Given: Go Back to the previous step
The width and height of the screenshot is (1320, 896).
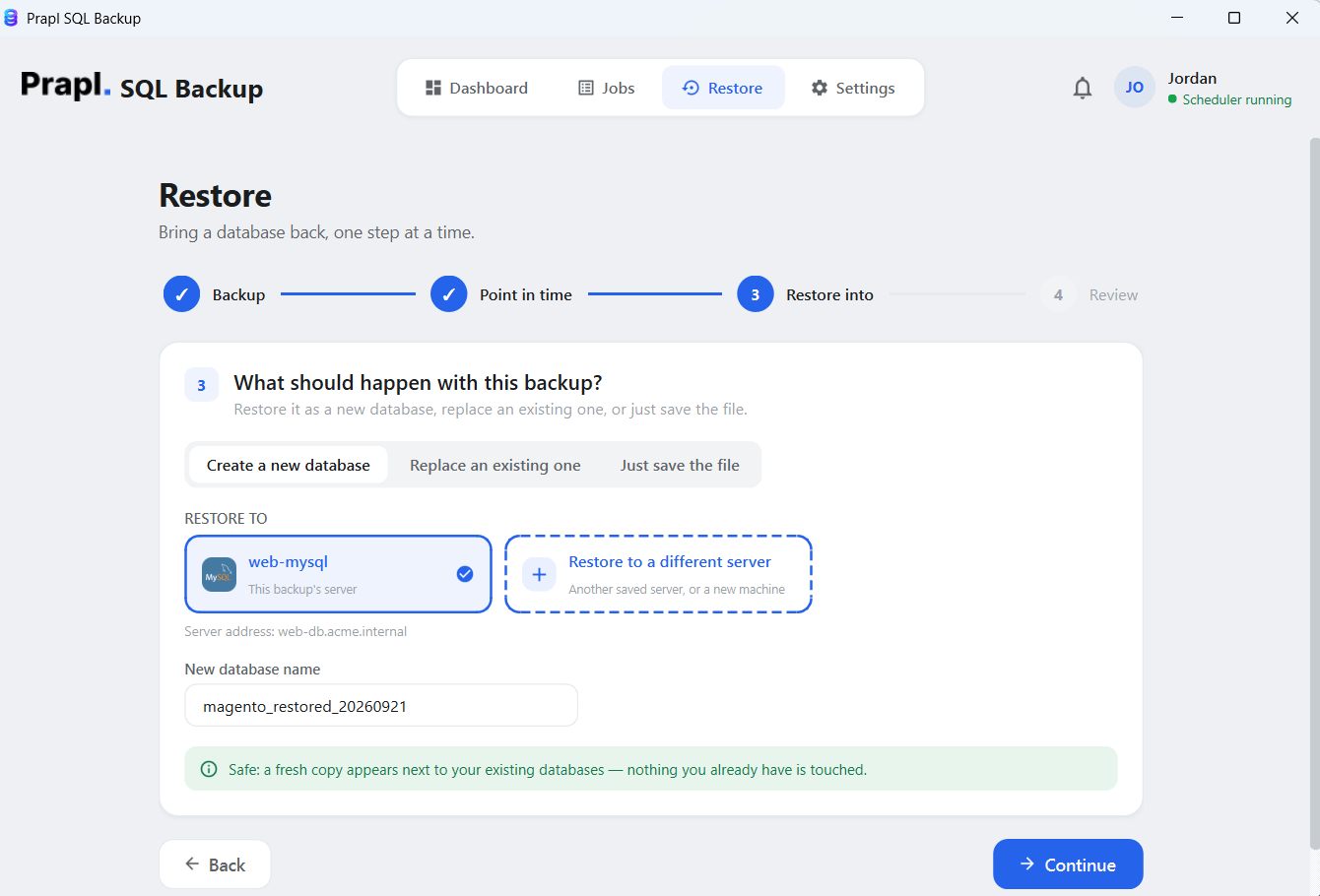Looking at the screenshot, I should click(x=215, y=864).
